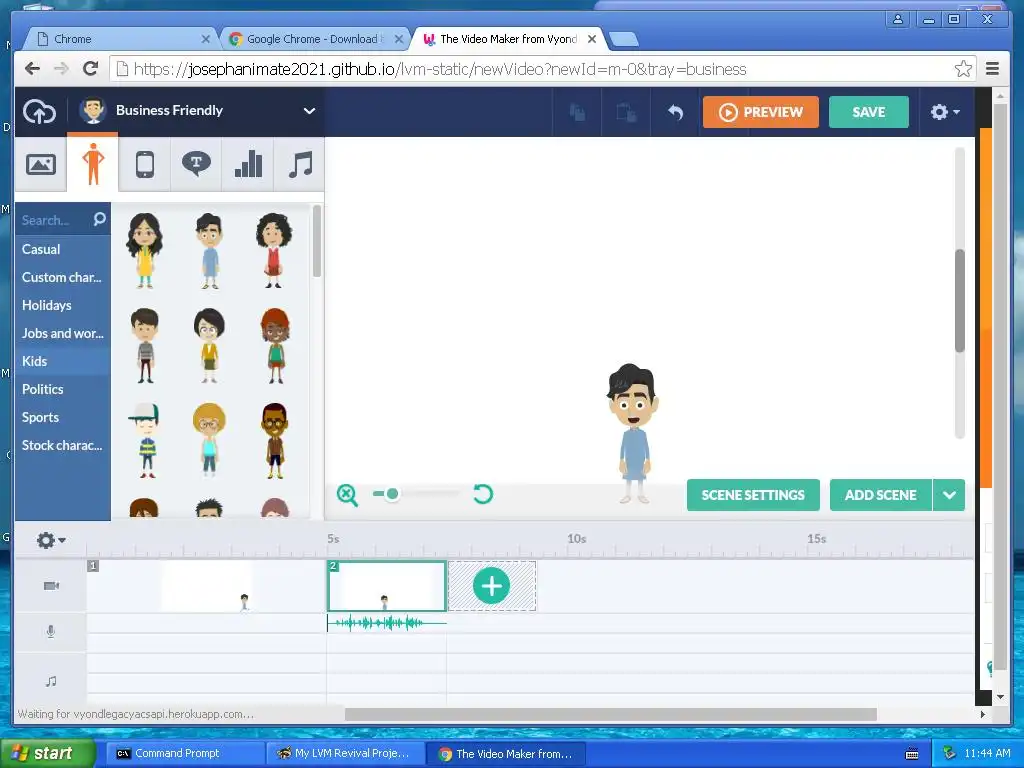The width and height of the screenshot is (1024, 768).
Task: Pick the girl in yellow dress character
Action: tap(144, 251)
